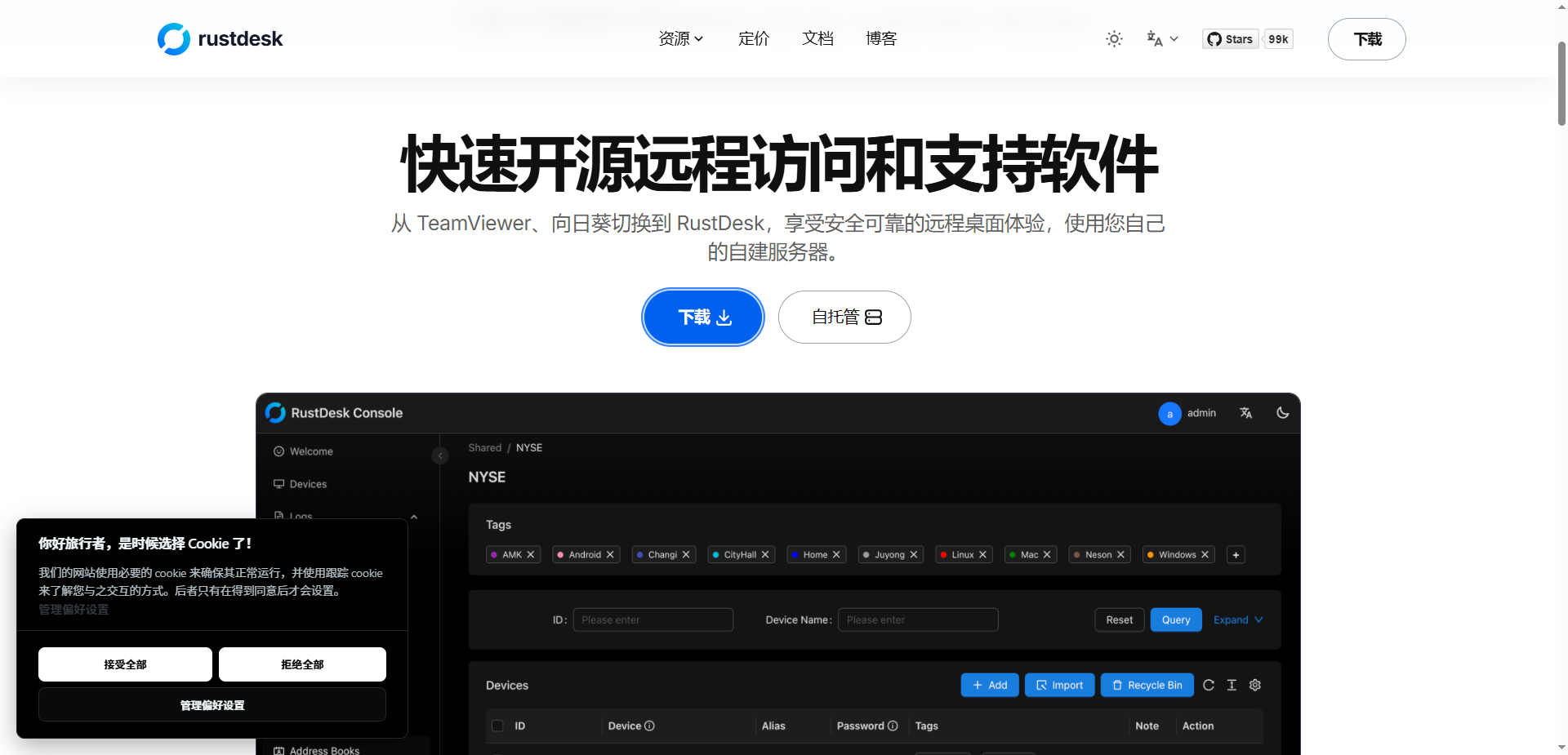Click the Query button
The height and width of the screenshot is (755, 1568).
pyautogui.click(x=1176, y=620)
